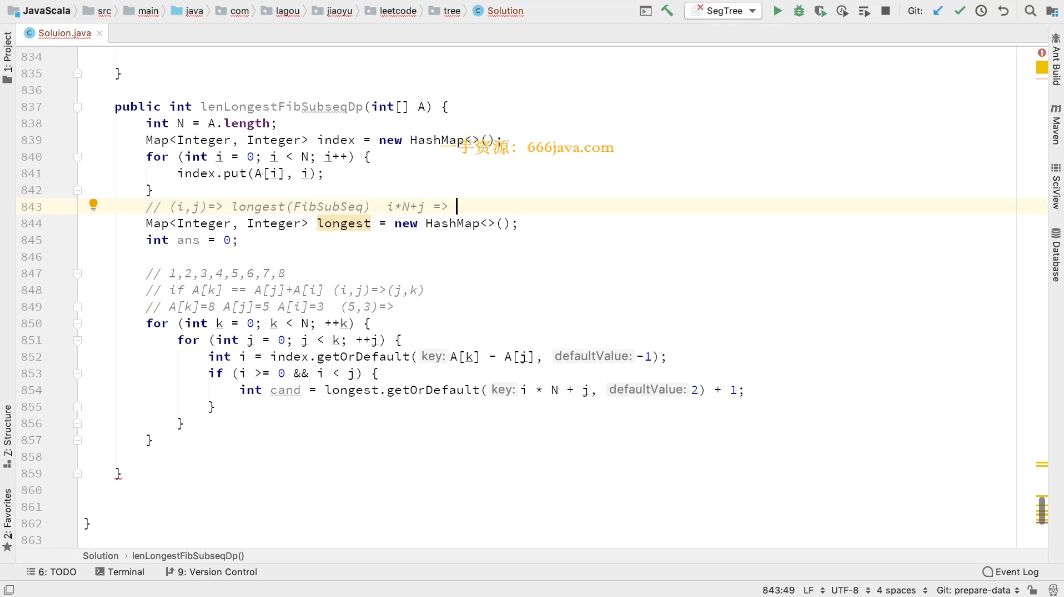Click the intention lightbulb on line 843
Screen dimensions: 1064x597
pos(93,205)
